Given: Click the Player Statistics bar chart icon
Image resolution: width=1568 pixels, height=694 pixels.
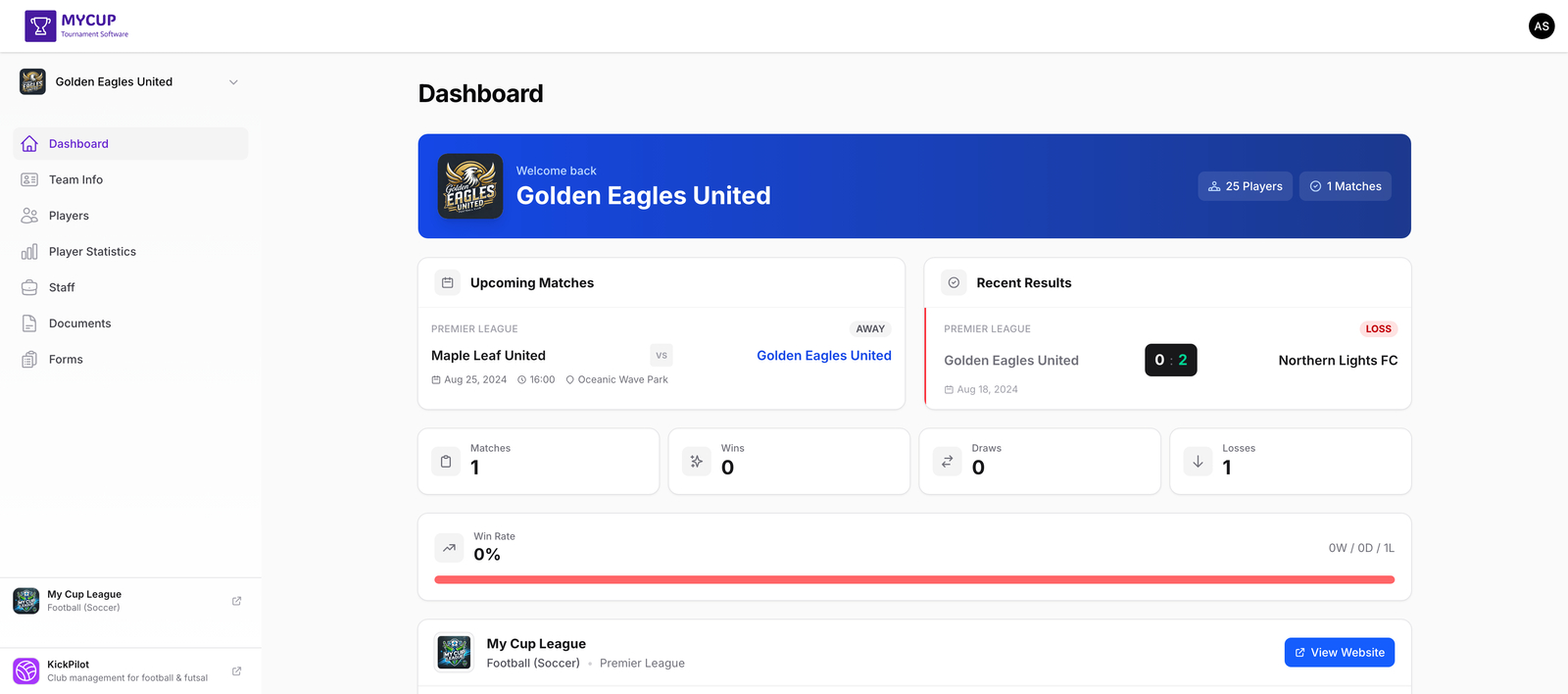Looking at the screenshot, I should point(29,252).
